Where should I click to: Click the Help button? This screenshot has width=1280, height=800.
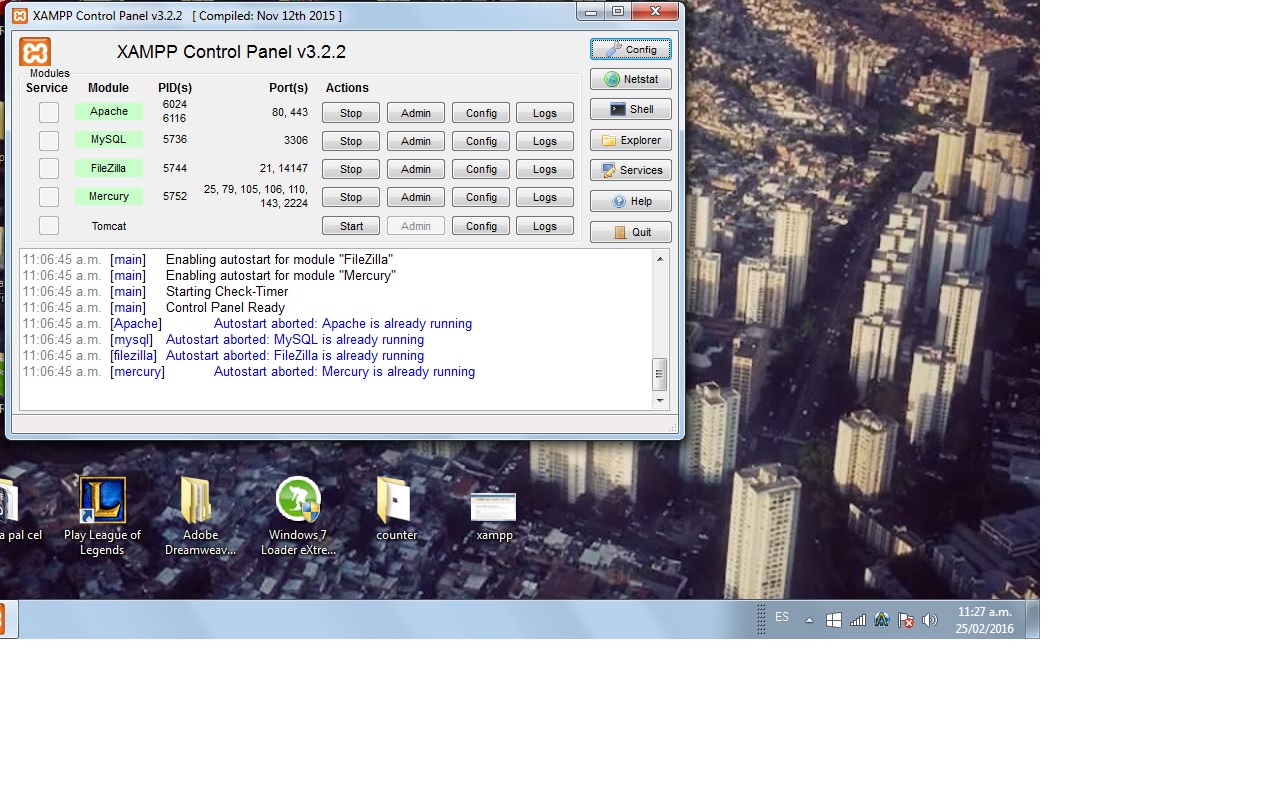coord(630,201)
